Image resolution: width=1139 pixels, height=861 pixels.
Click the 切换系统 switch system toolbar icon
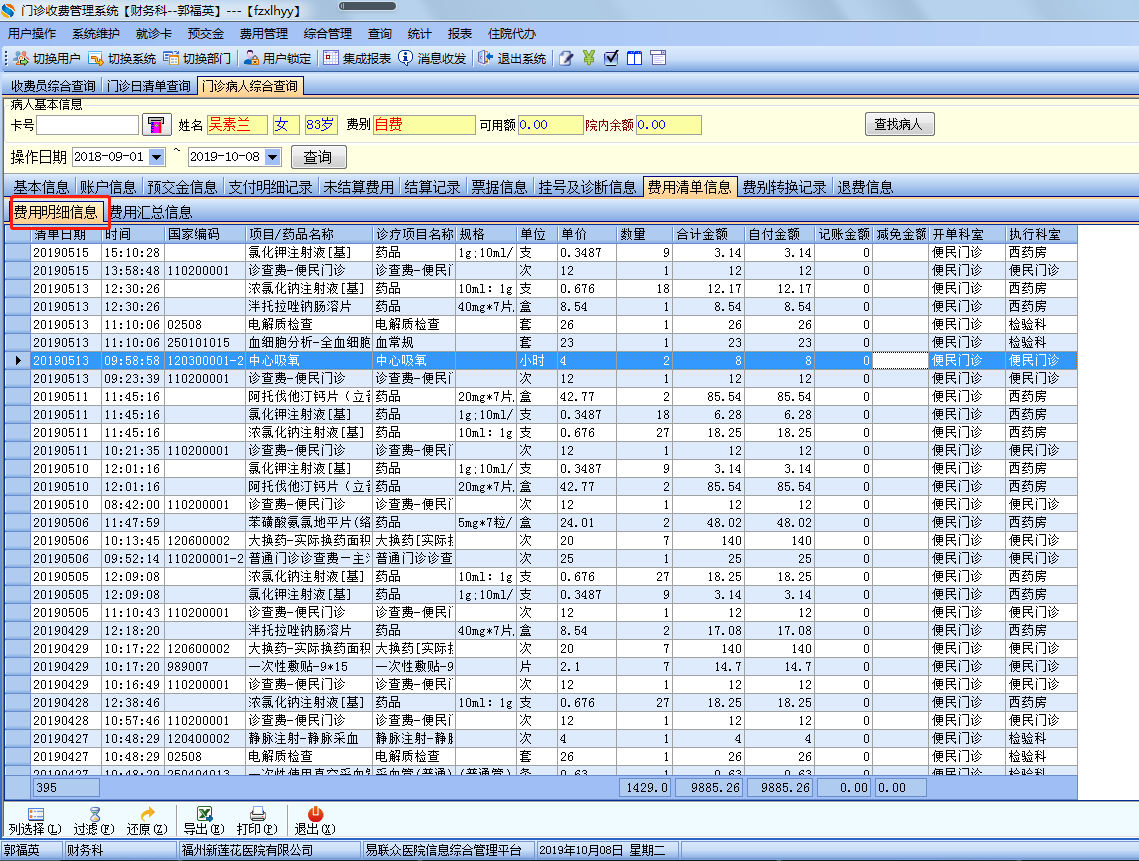96,58
